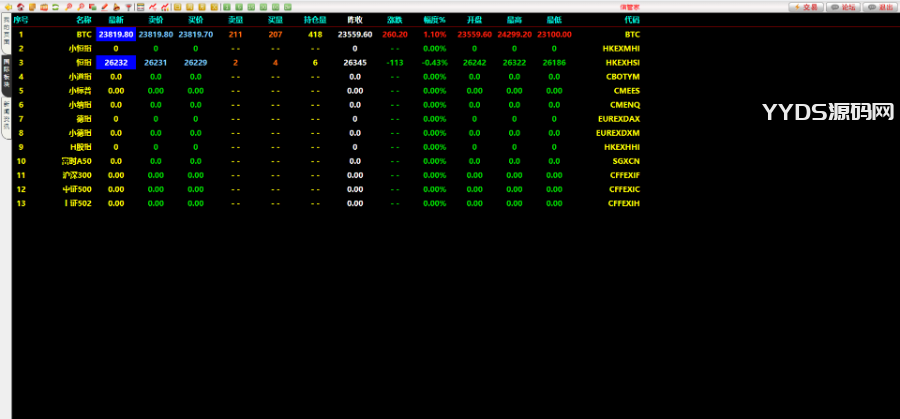
Task: Click the first magnifier search icon
Action: [x=68, y=7]
